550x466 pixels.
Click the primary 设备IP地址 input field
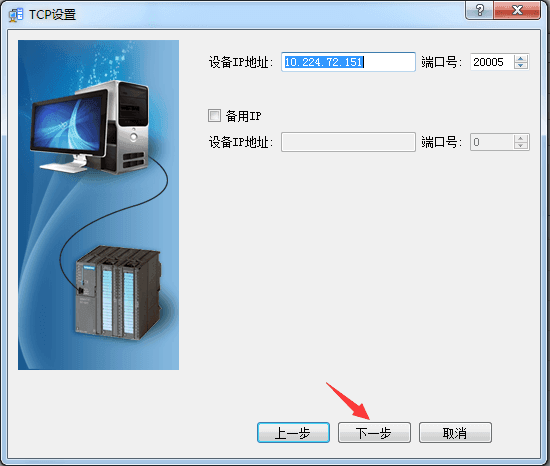348,62
